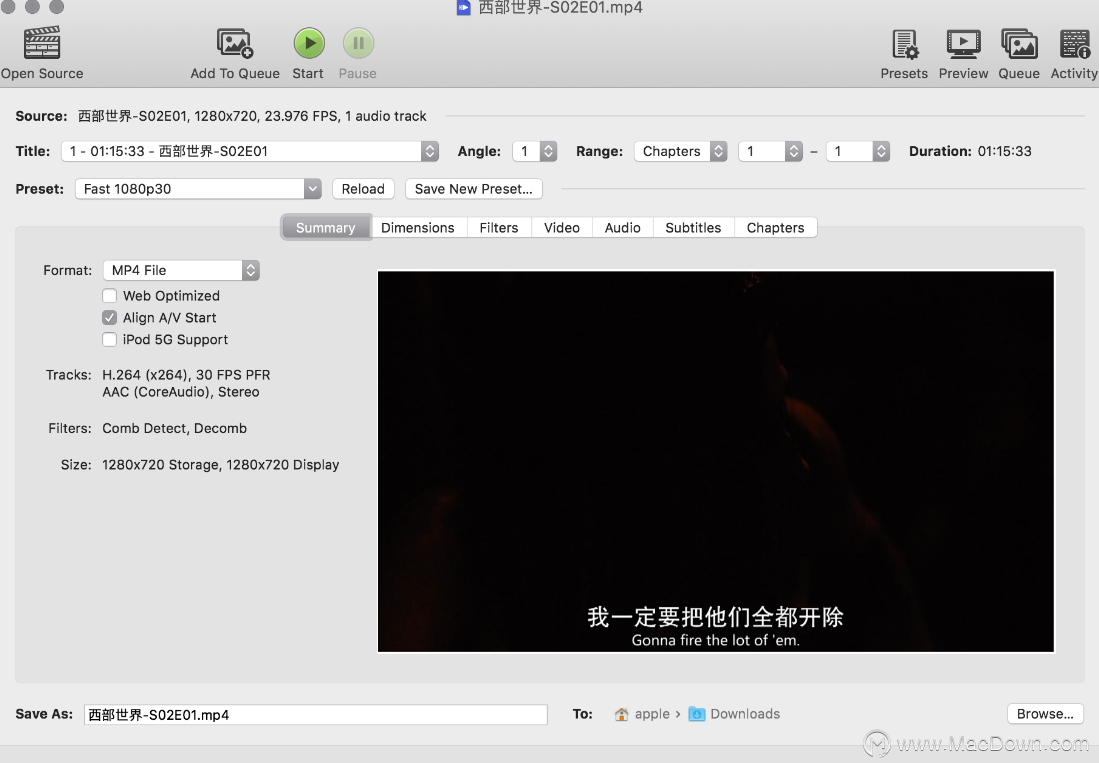
Task: Show the Queue window icon
Action: (1019, 43)
